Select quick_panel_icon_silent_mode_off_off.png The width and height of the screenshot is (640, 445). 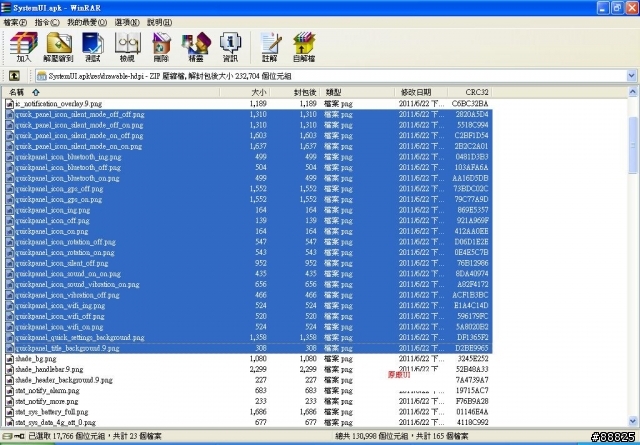249,114
